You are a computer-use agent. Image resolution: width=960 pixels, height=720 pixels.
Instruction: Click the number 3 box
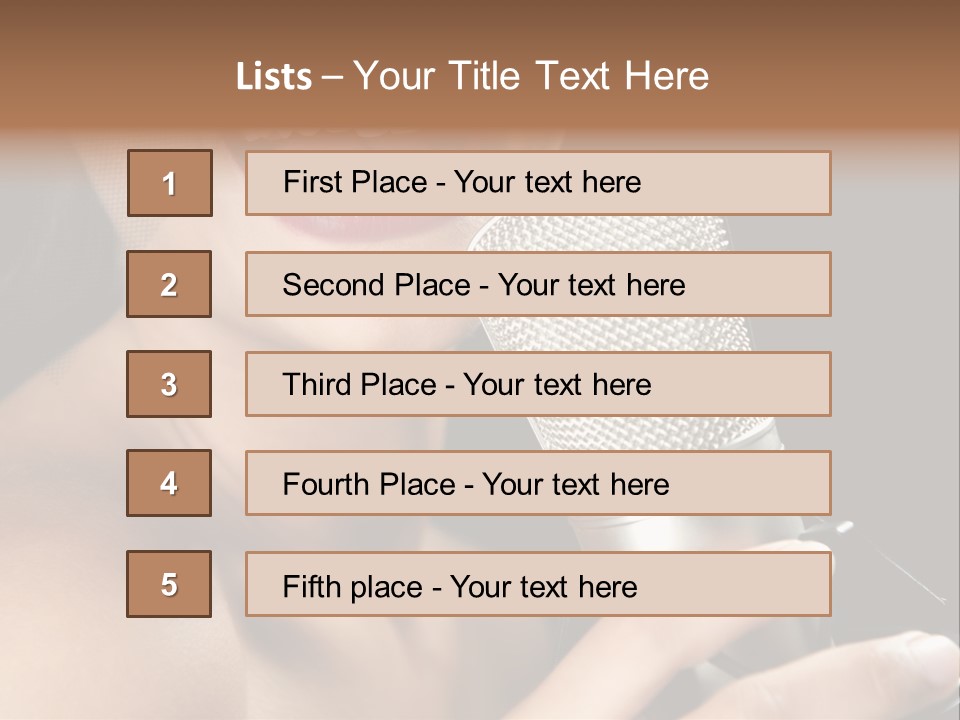[x=169, y=384]
